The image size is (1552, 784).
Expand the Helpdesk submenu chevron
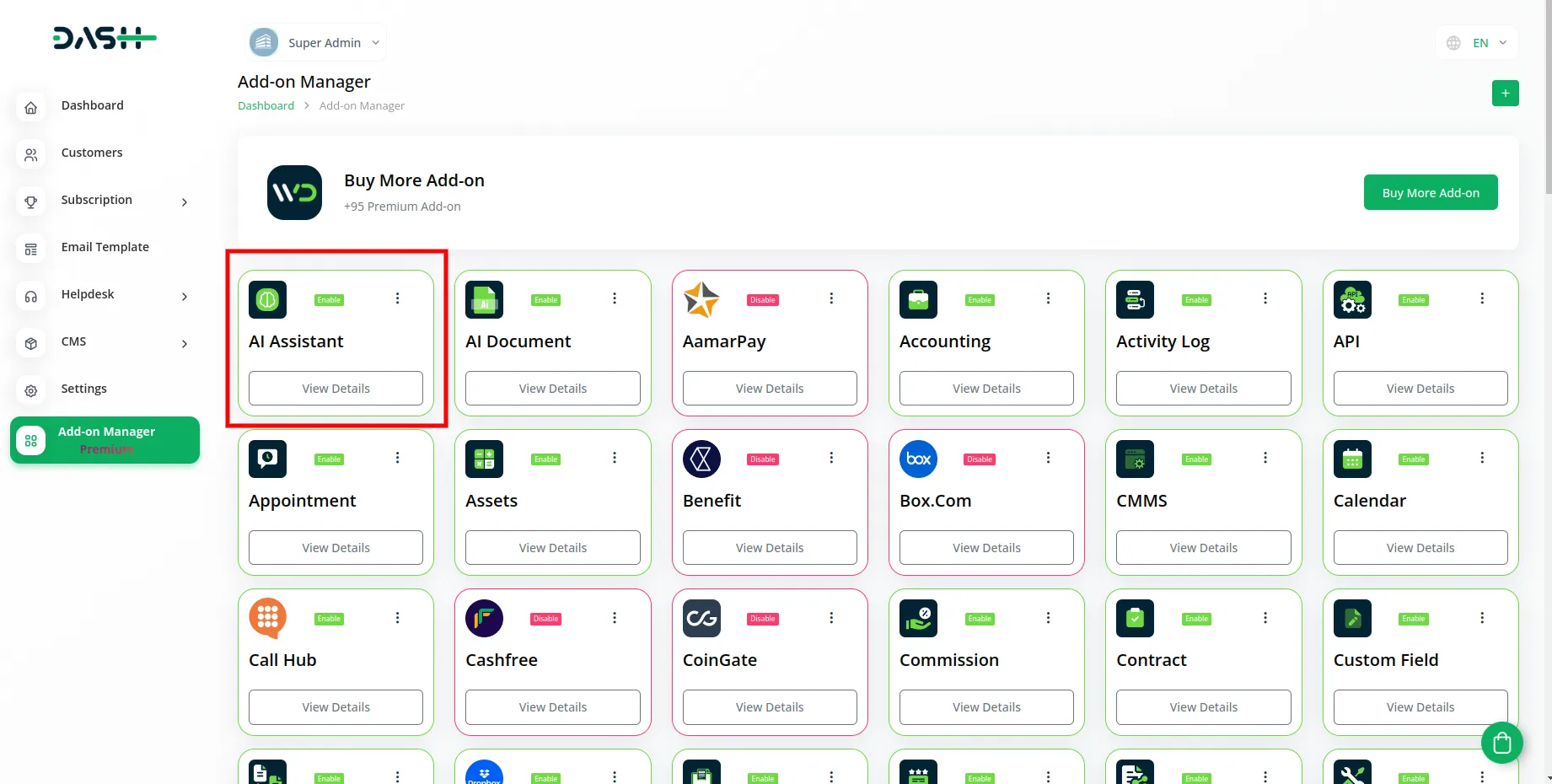185,296
